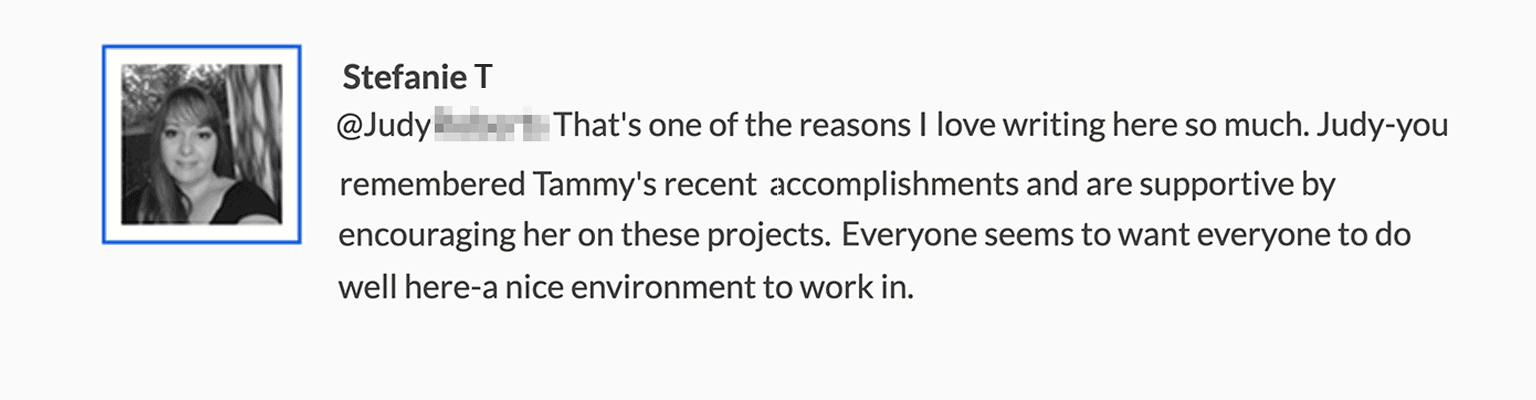Click the word "recent" in the second line
This screenshot has height=400, width=1536.
pyautogui.click(x=715, y=185)
